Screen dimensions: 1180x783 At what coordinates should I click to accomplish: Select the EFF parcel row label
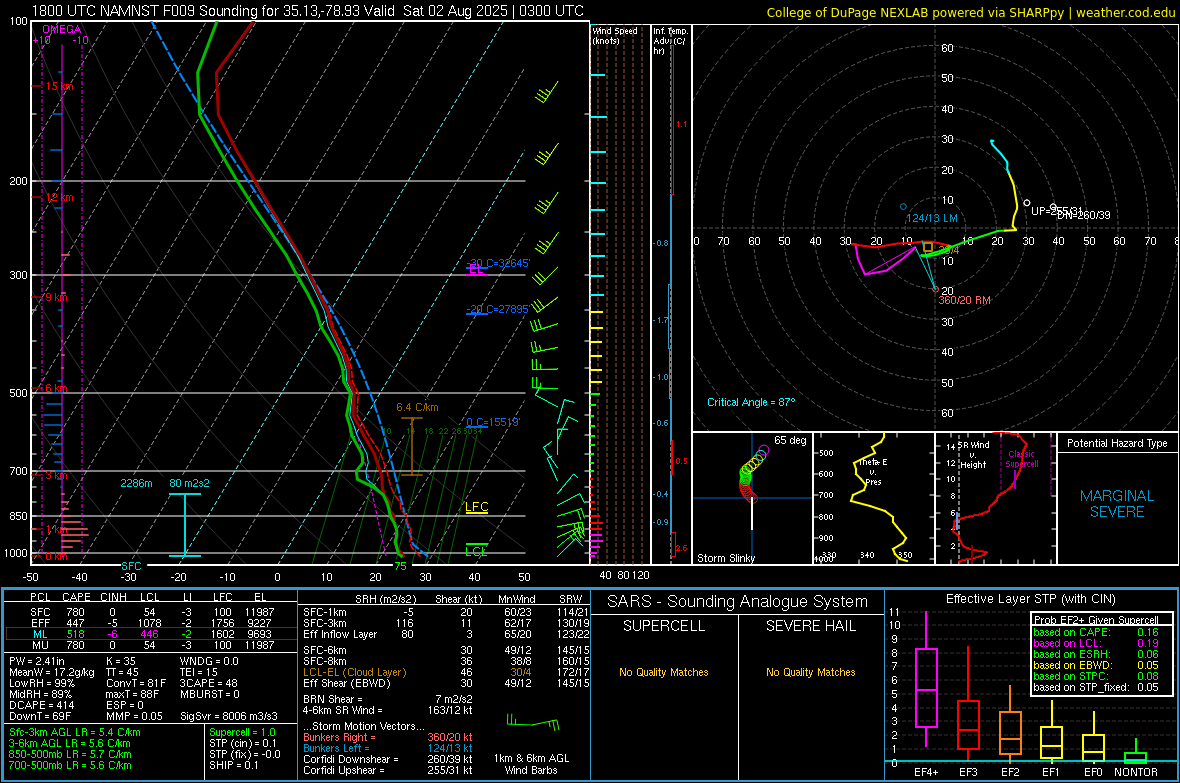pyautogui.click(x=40, y=623)
